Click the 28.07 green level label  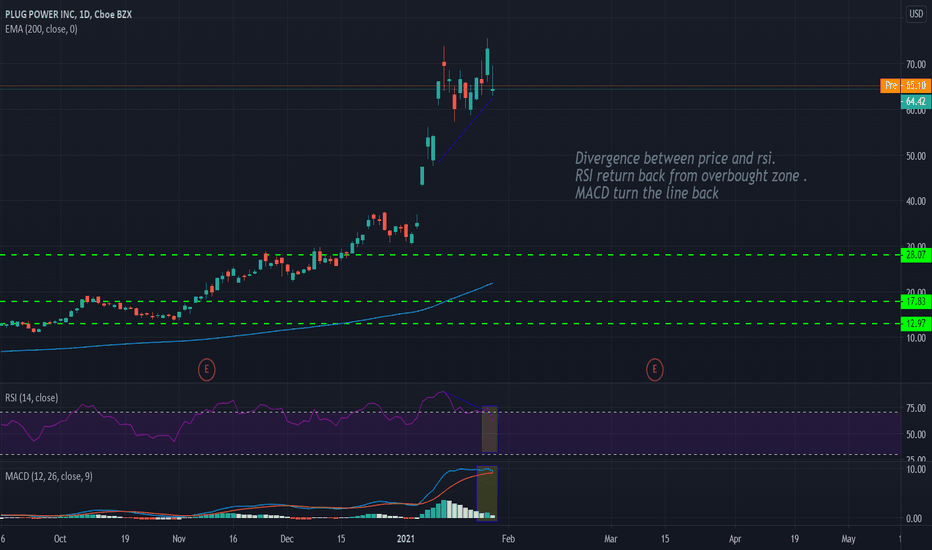[915, 255]
